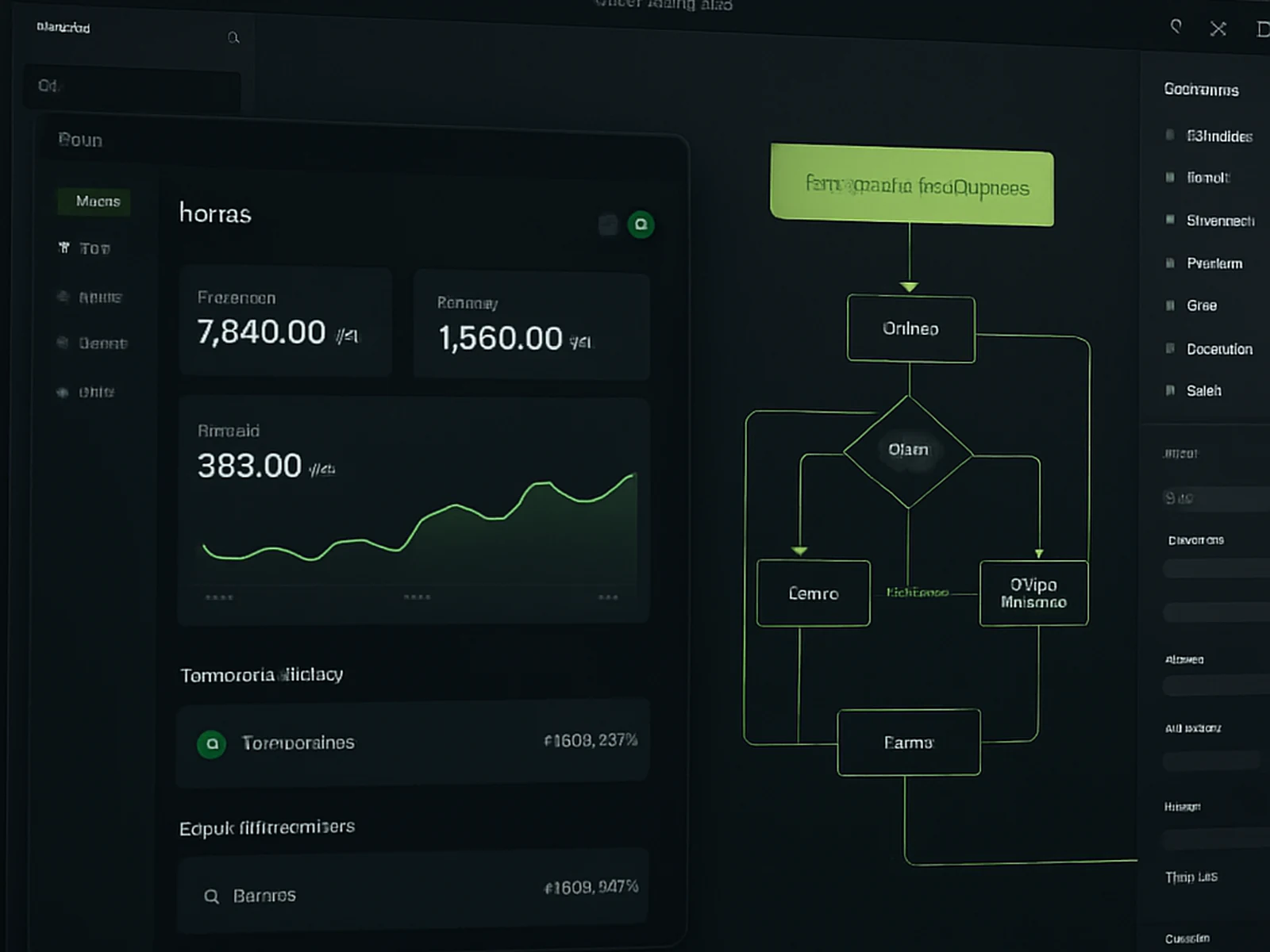Click the square icon left of Saleh
This screenshot has height=952, width=1270.
(1169, 390)
